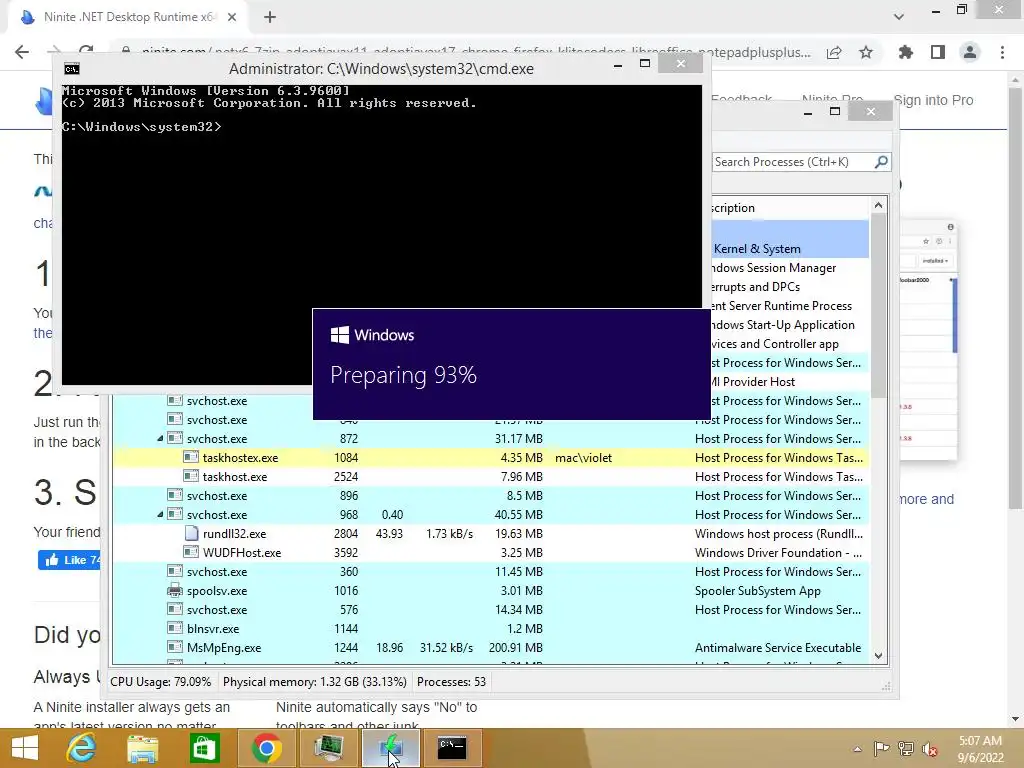This screenshot has height=768, width=1024.
Task: Open Process Hacker taskbar icon
Action: click(x=328, y=748)
